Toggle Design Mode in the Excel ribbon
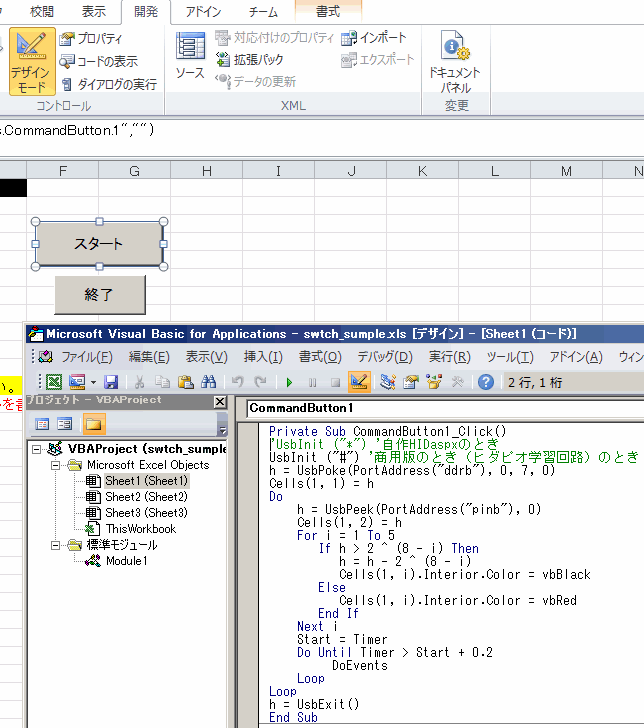This screenshot has width=644, height=728. (31, 62)
